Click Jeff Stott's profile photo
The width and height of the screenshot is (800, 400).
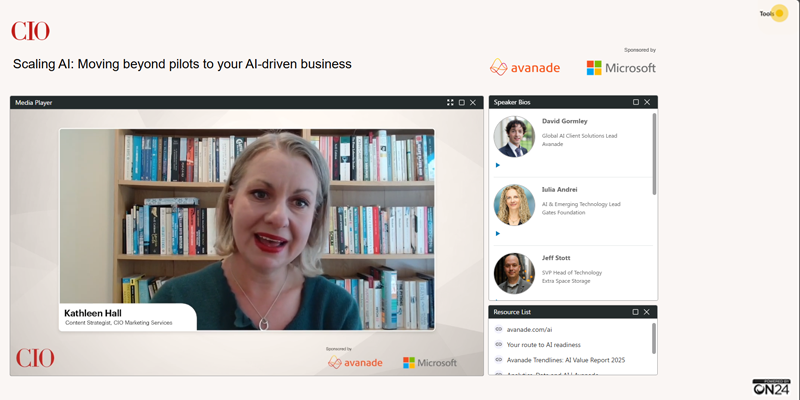(x=514, y=273)
